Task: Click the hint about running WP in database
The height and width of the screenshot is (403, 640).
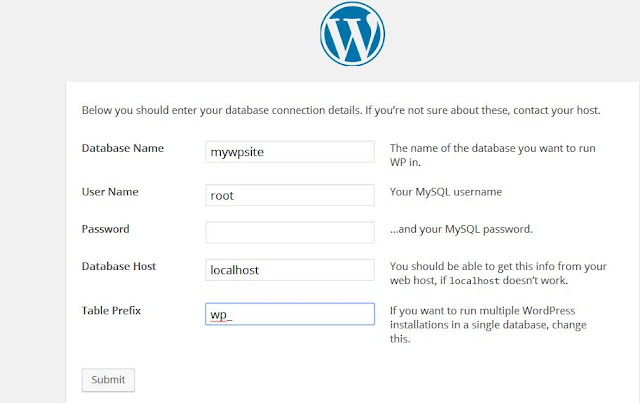Action: click(x=492, y=155)
